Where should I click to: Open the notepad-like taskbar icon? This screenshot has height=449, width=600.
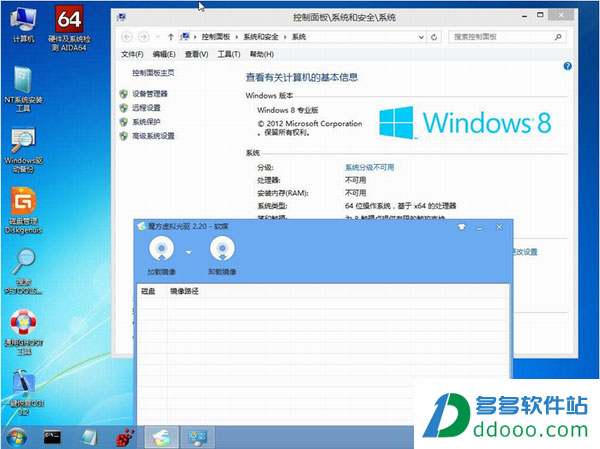pos(89,438)
